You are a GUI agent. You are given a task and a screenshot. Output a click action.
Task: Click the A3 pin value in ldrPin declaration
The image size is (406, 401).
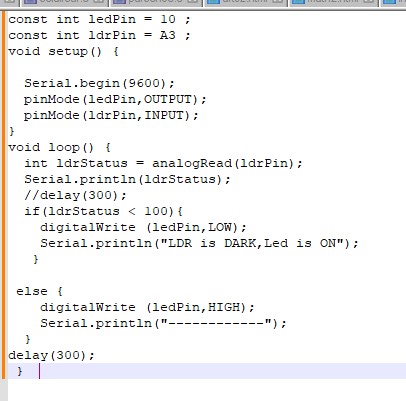point(168,35)
